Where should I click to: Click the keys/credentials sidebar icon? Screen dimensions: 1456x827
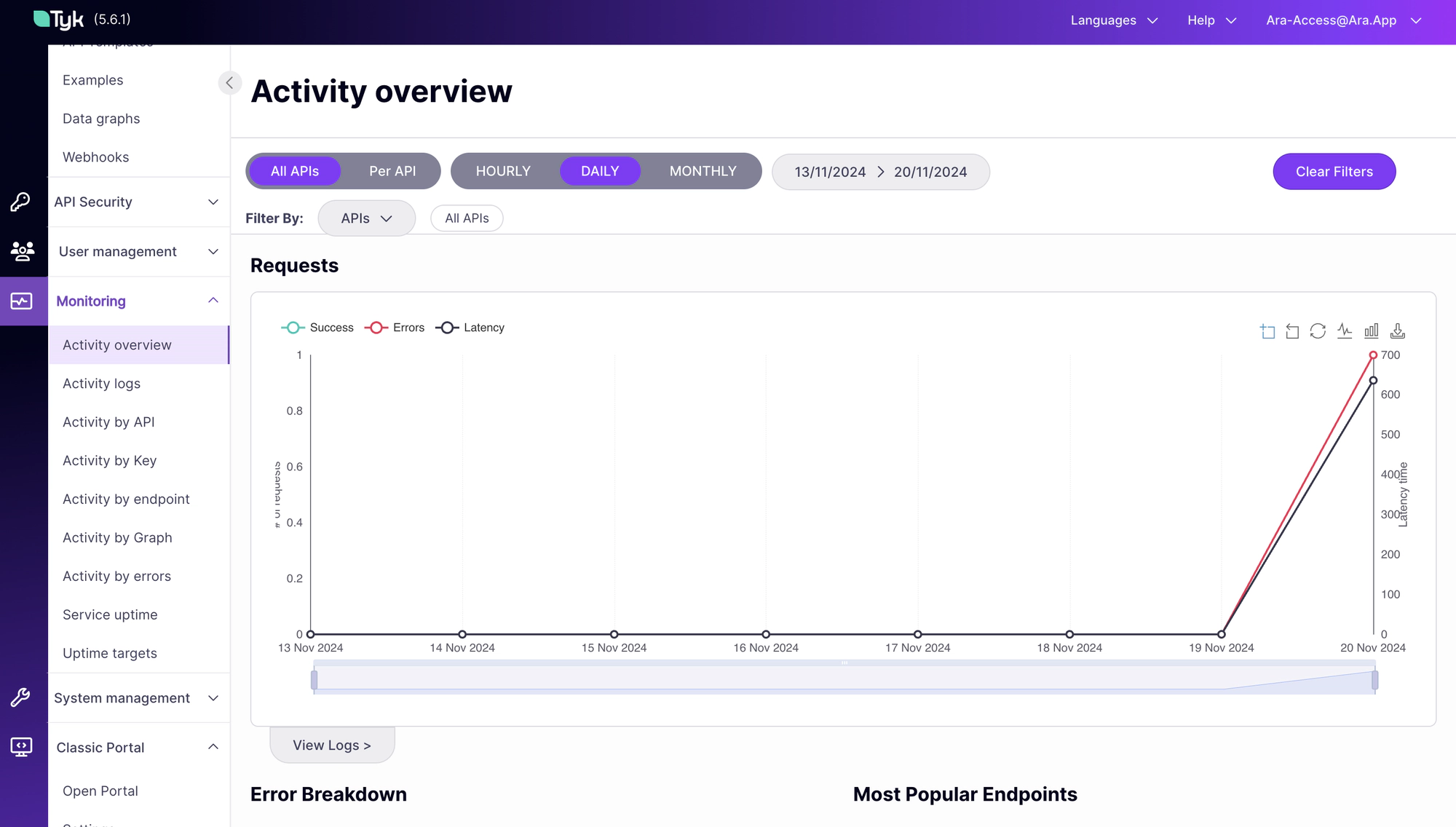click(x=22, y=201)
